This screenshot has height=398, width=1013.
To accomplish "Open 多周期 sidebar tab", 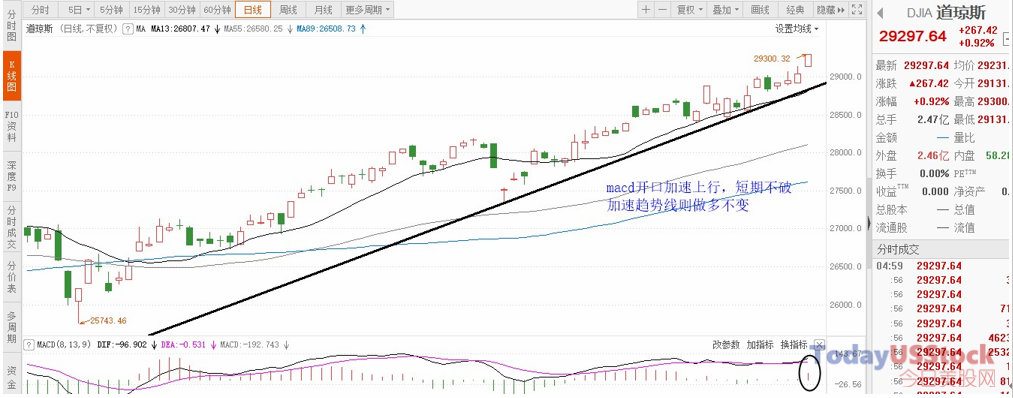I will [11, 328].
